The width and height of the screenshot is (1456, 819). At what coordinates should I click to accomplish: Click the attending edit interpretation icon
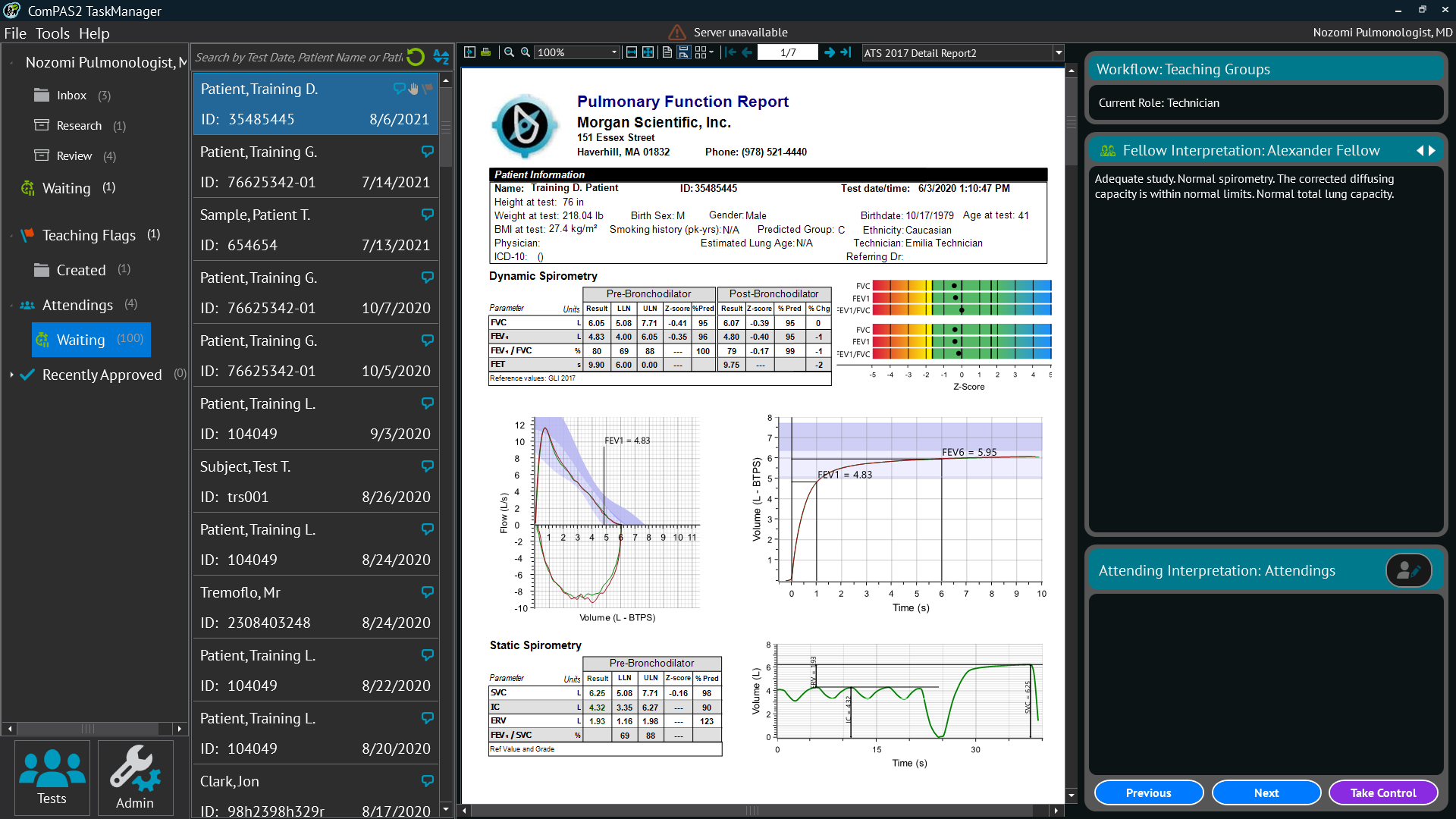click(x=1408, y=570)
